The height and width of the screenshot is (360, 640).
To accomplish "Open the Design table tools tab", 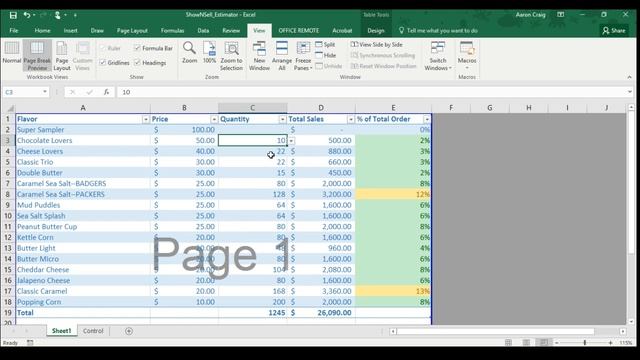I will pos(376,31).
